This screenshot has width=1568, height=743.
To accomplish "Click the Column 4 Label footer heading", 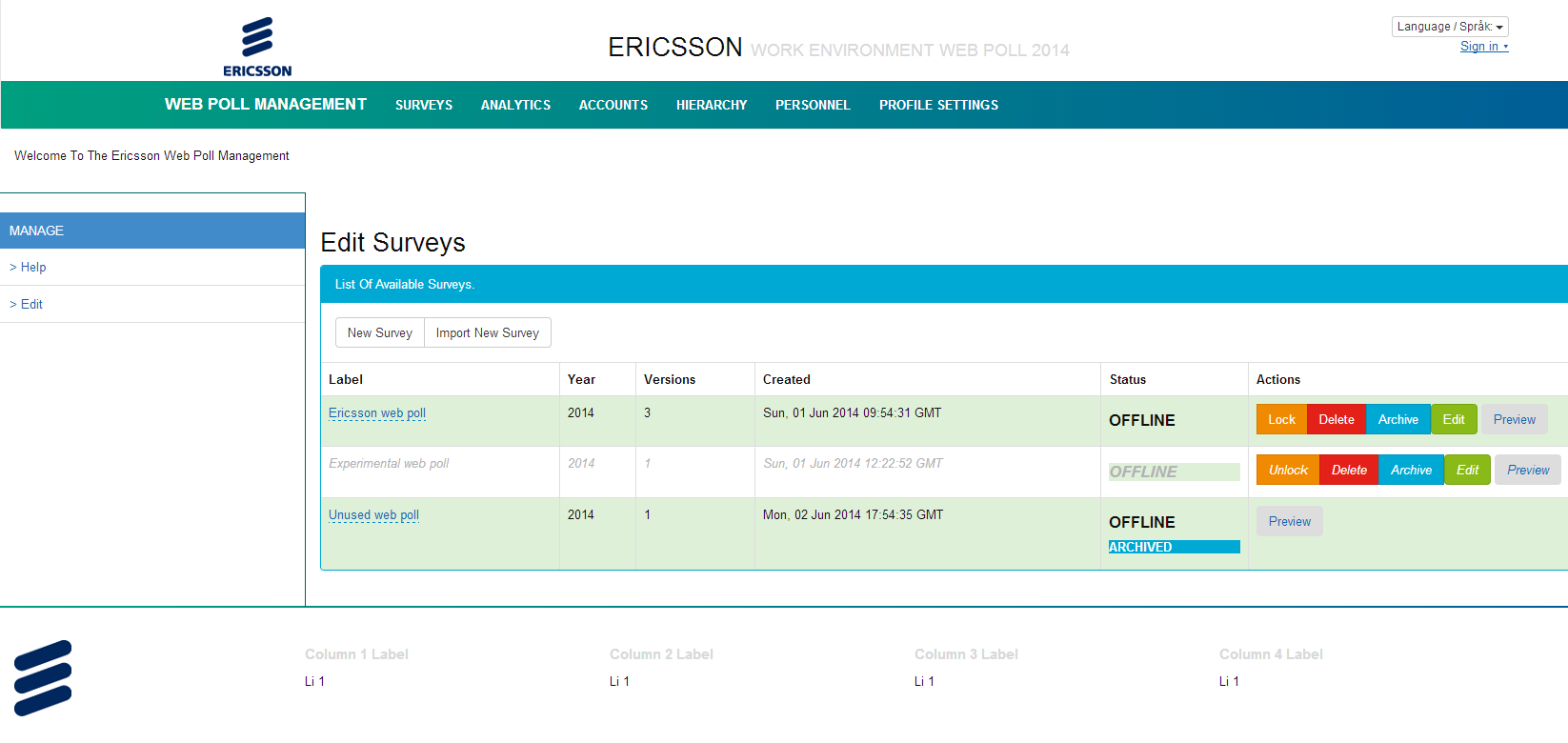I will [1271, 654].
